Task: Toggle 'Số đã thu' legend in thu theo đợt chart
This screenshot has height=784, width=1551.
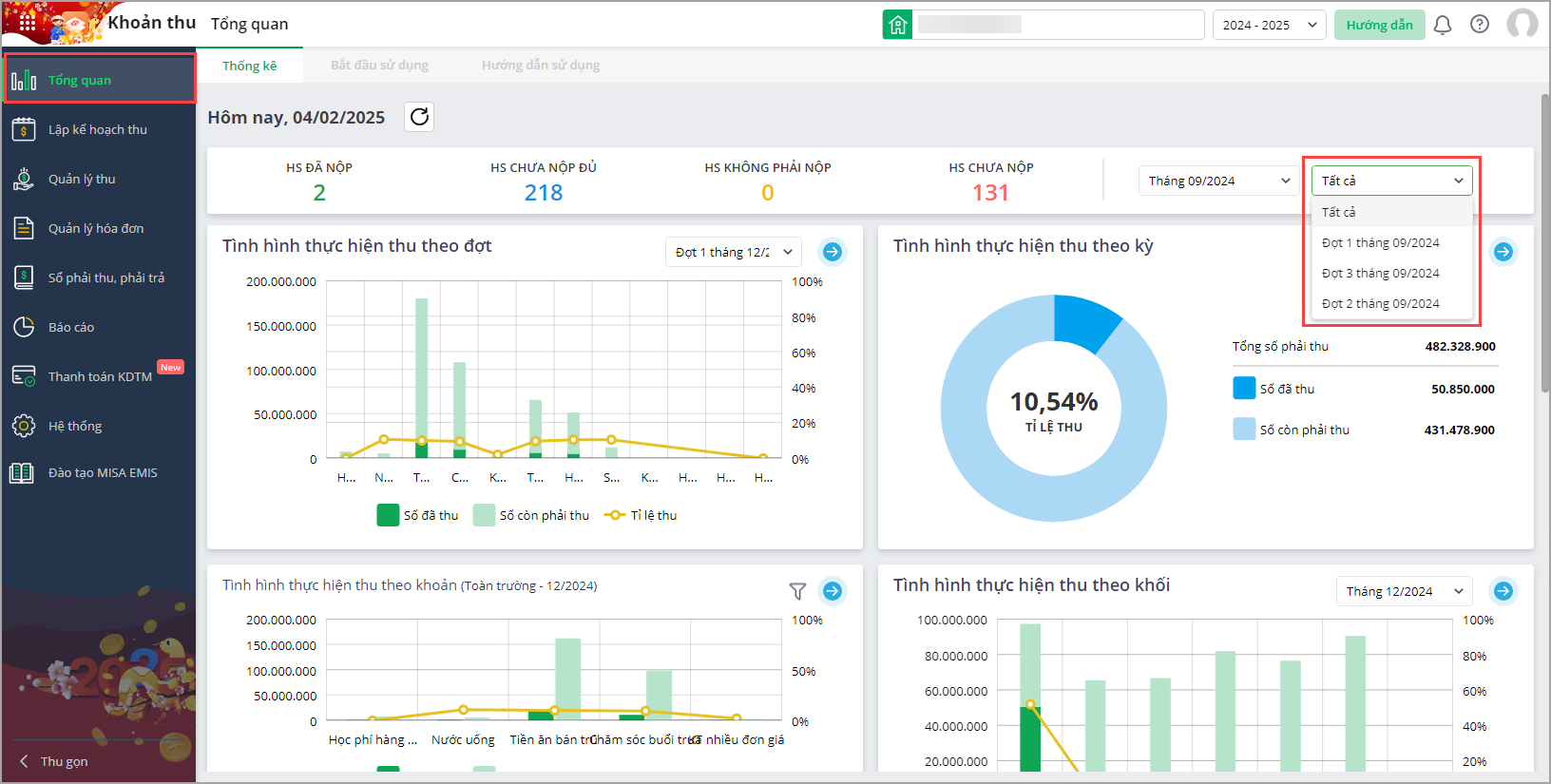Action: 418,515
